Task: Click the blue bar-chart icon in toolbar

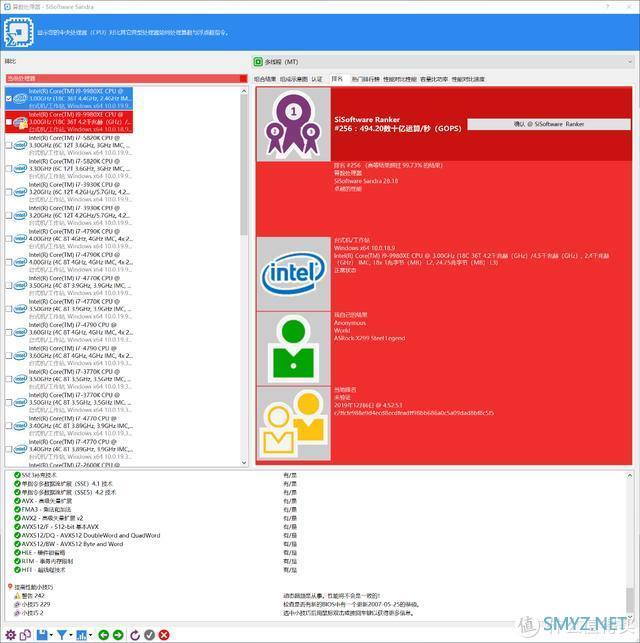Action: tap(81, 635)
